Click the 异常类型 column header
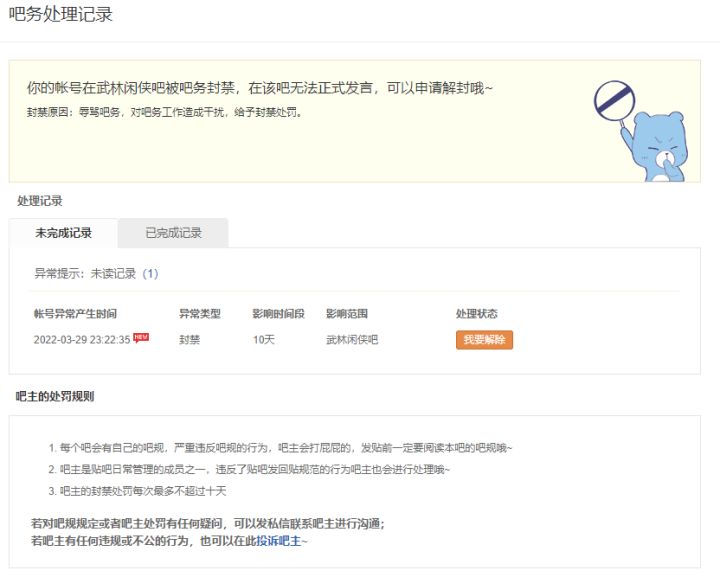720x577 pixels. [200, 314]
